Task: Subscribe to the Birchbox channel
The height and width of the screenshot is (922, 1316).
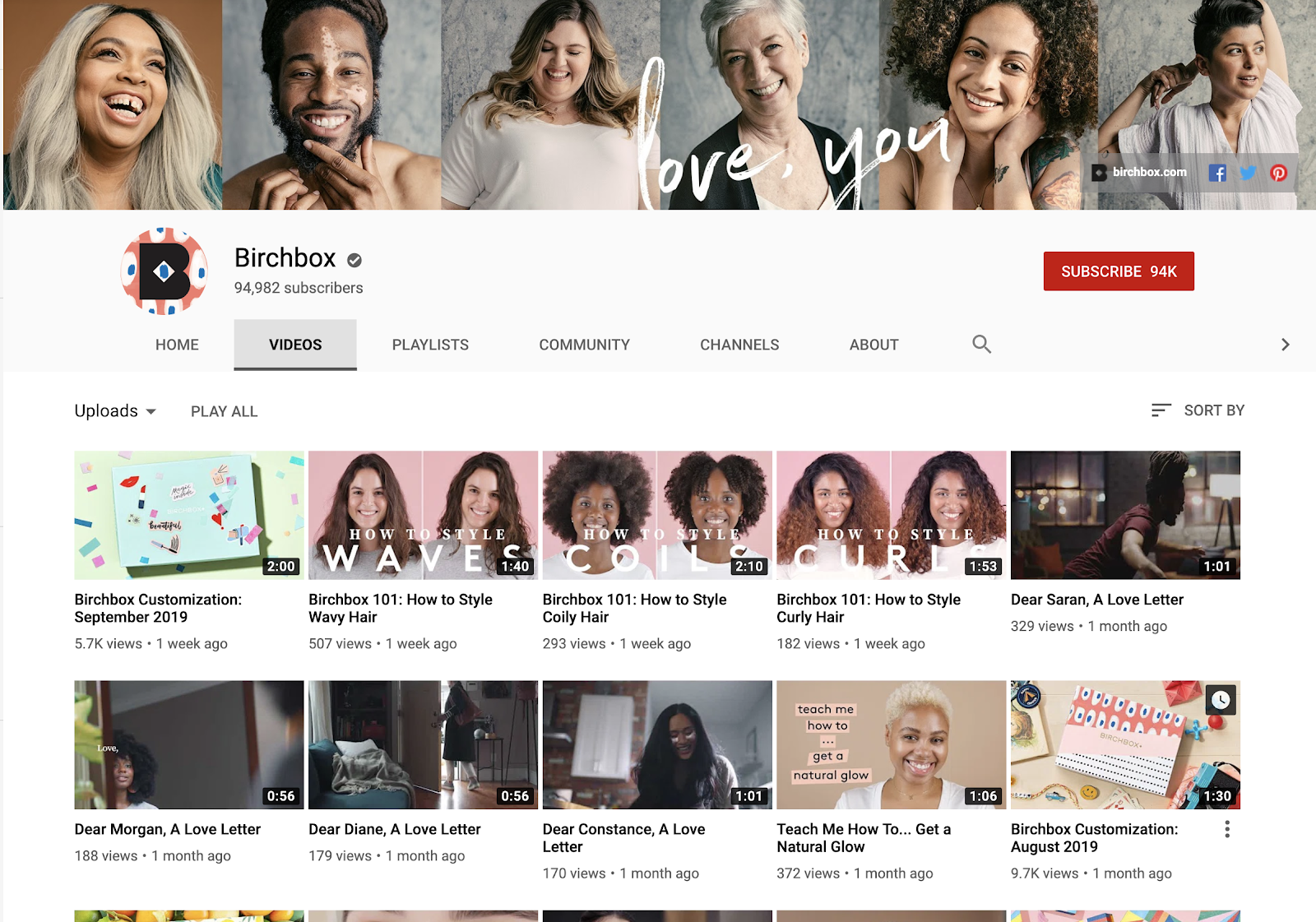Action: point(1119,271)
